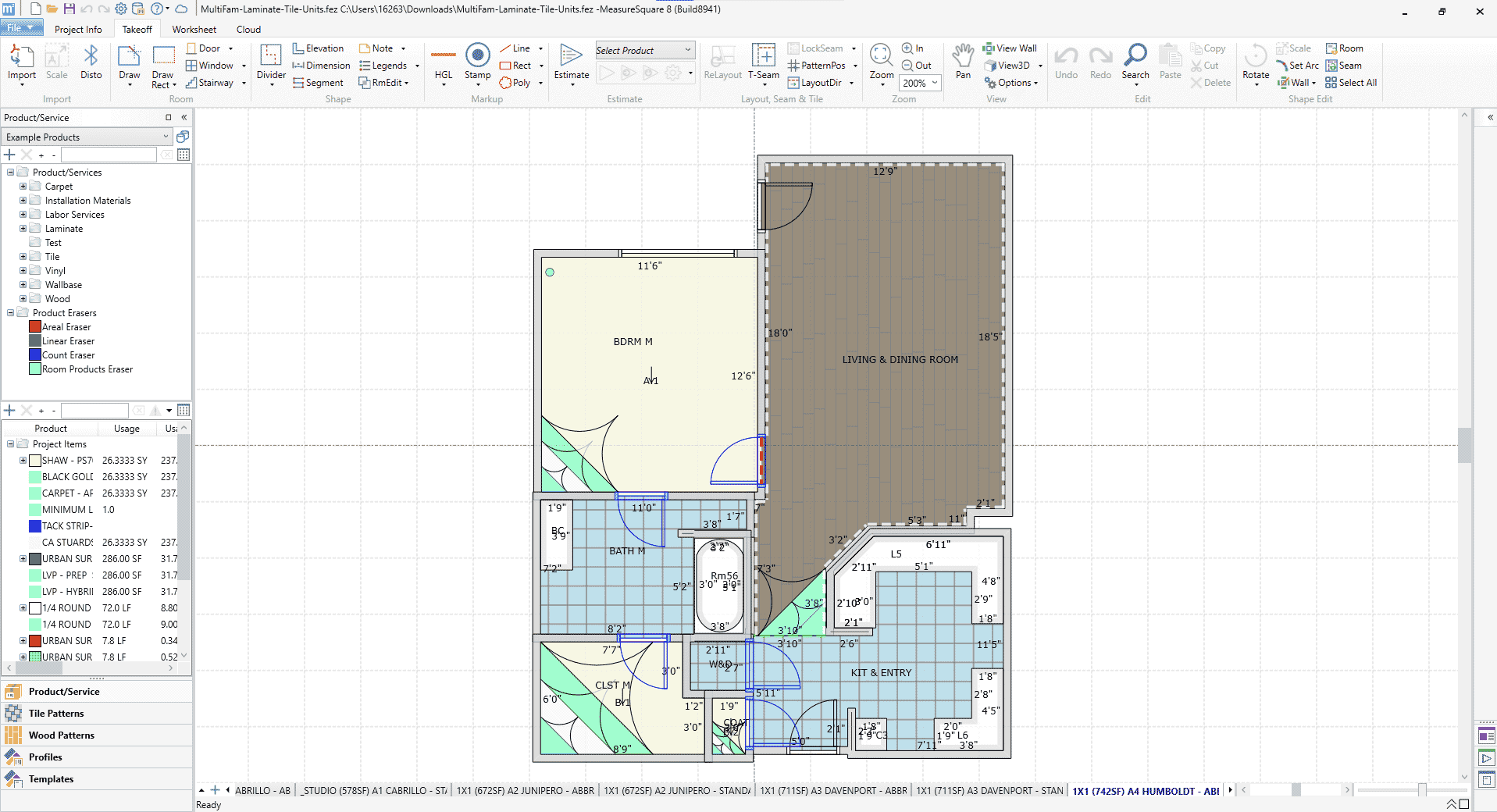This screenshot has width=1497, height=812.
Task: Open the Select Product dropdown
Action: (x=644, y=51)
